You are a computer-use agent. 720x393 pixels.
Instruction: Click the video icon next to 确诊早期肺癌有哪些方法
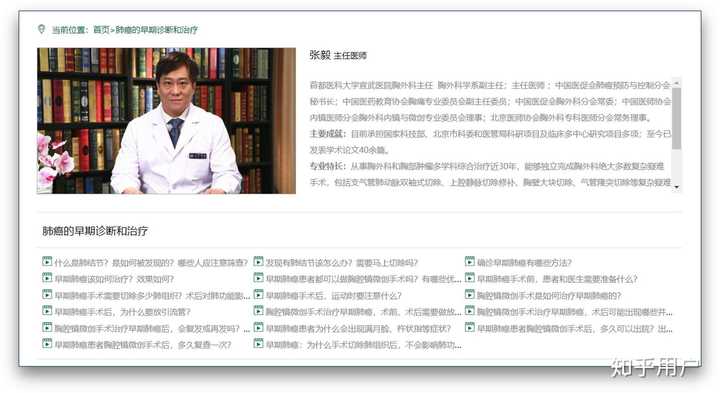[470, 262]
